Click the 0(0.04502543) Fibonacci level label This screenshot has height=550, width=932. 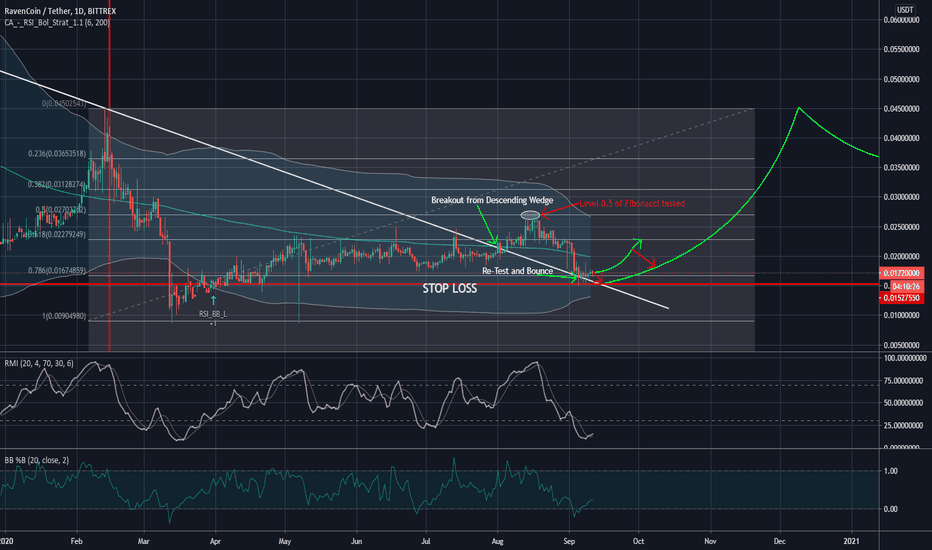(64, 103)
